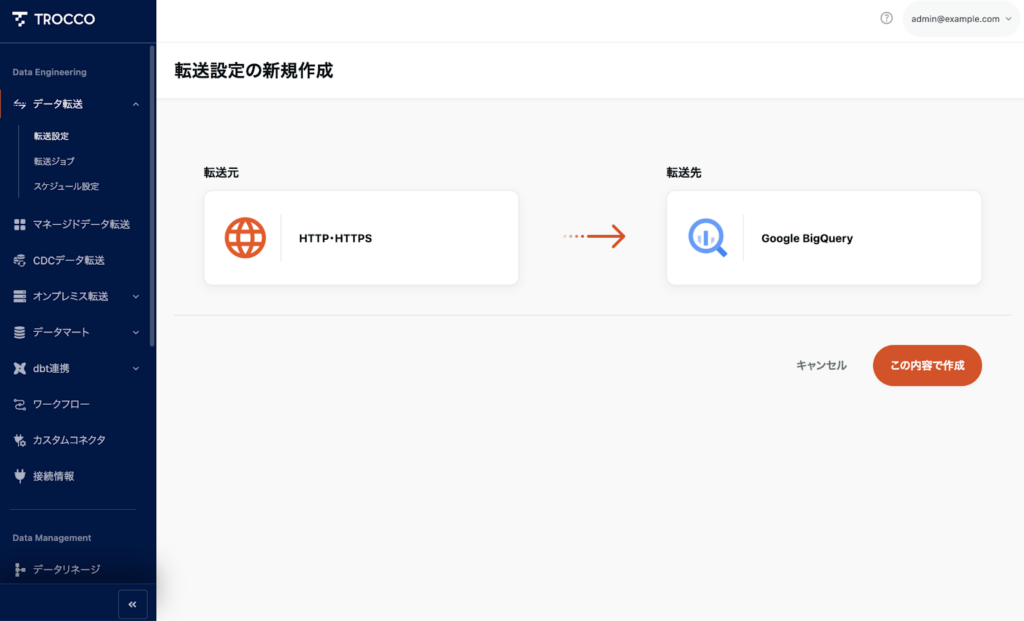
Task: Click the ワークフロー icon in sidebar
Action: pyautogui.click(x=20, y=404)
